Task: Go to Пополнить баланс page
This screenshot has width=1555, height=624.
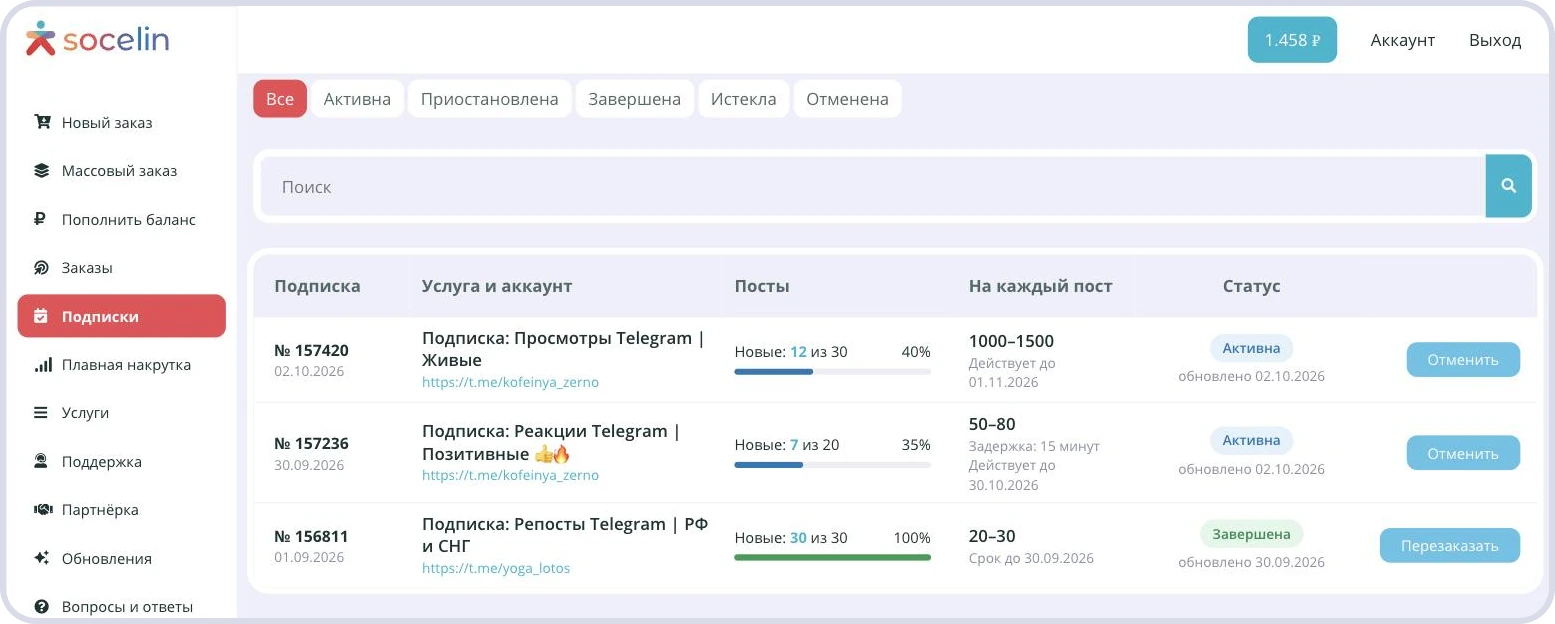Action: pyautogui.click(x=122, y=220)
